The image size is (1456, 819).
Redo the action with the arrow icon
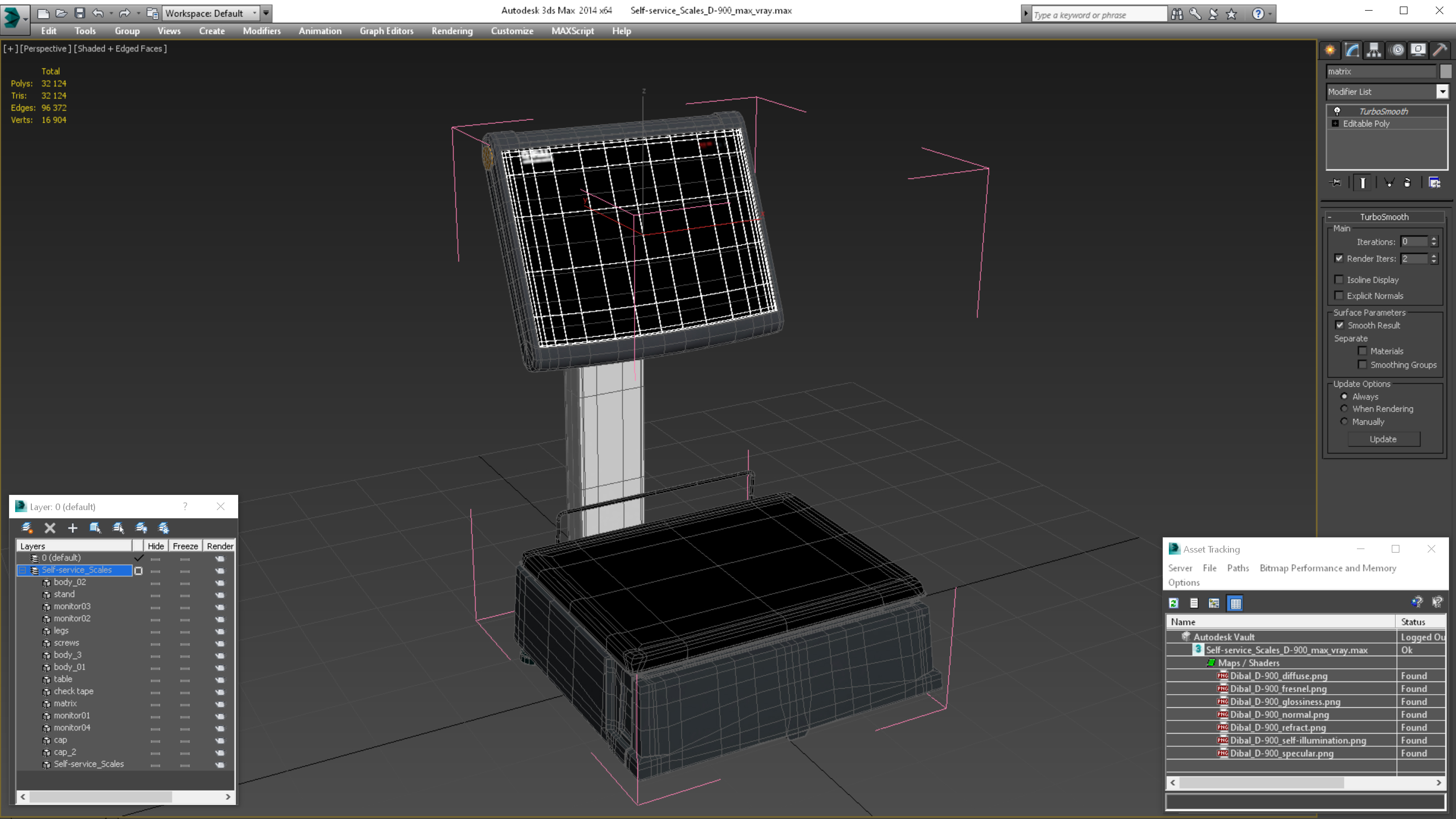124,13
